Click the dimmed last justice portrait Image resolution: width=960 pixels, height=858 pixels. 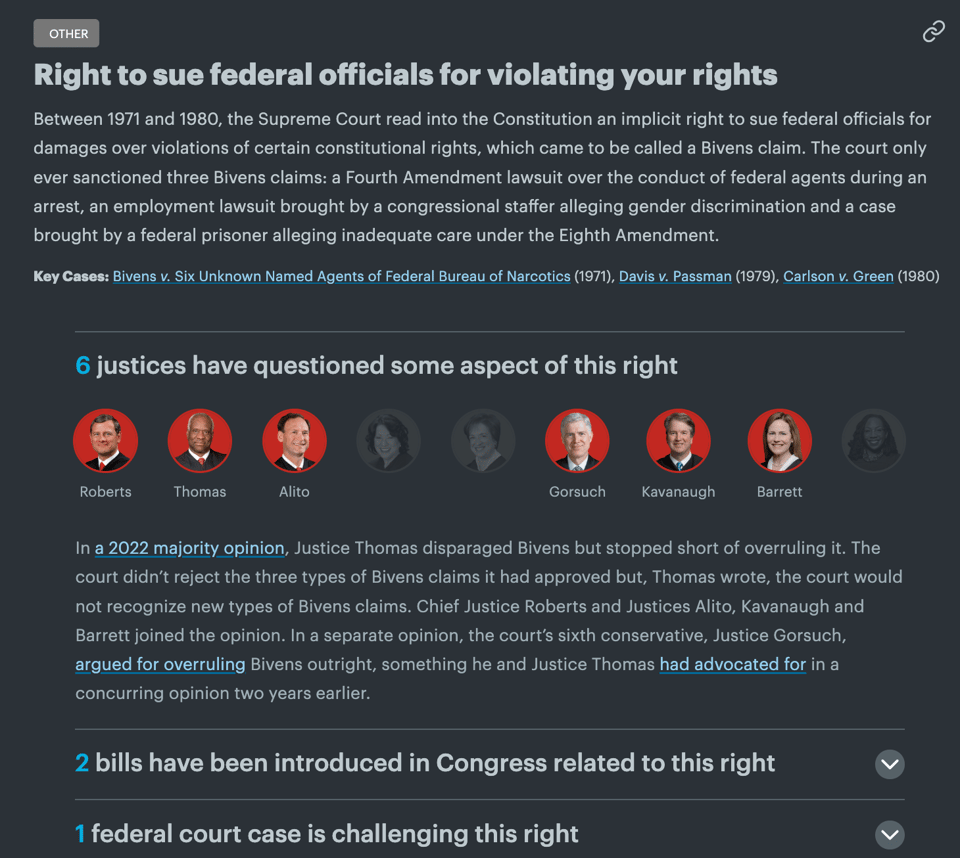[x=874, y=441]
